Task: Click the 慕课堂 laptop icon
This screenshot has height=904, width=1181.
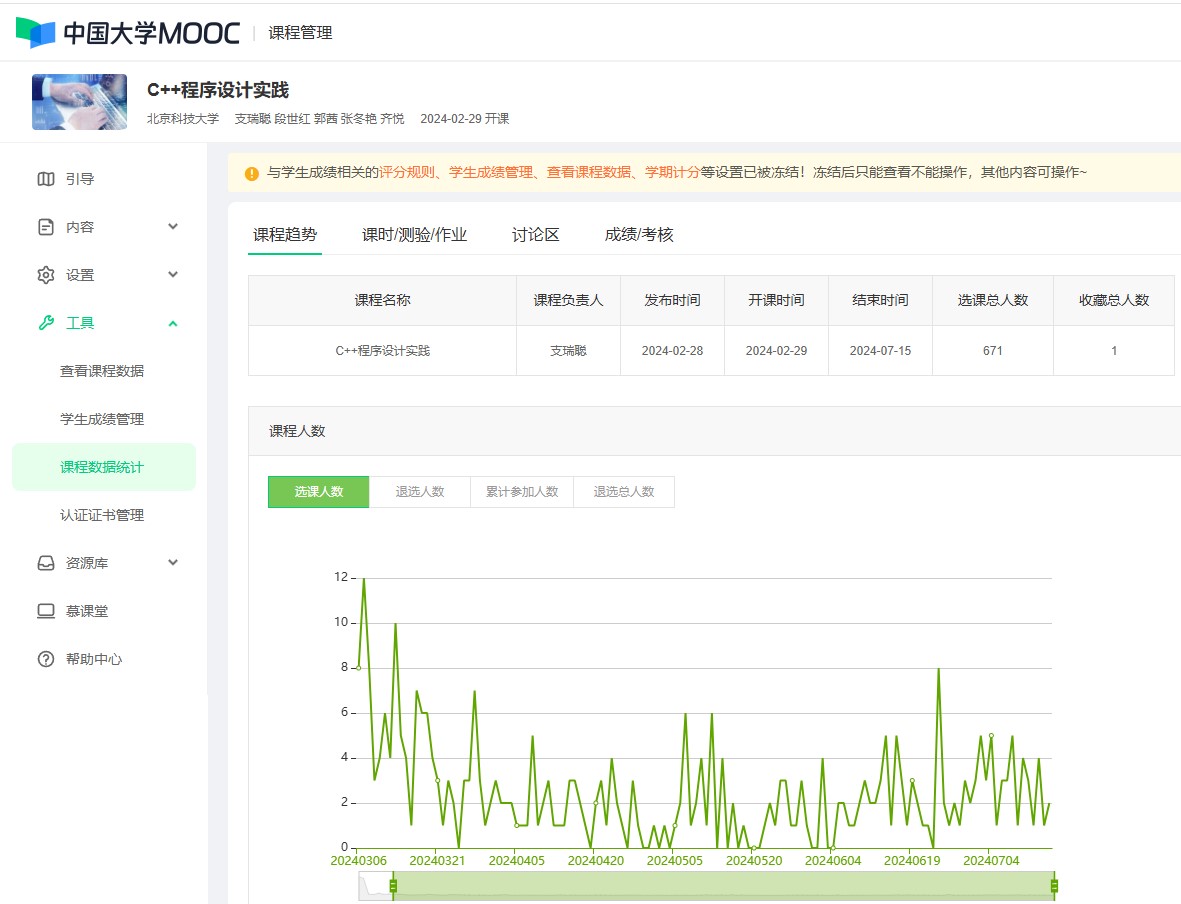Action: click(x=46, y=611)
